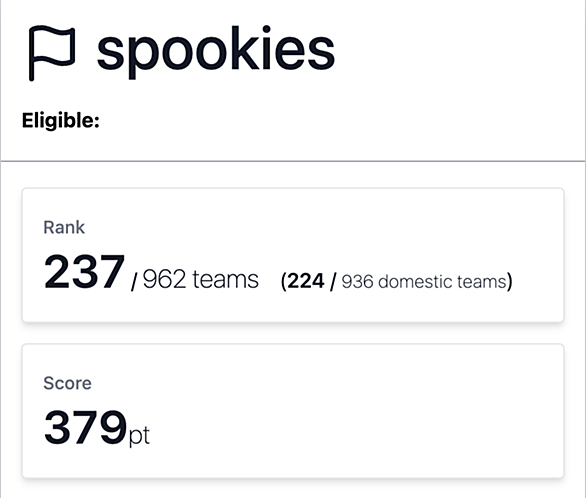Click the Rank label text

64,227
